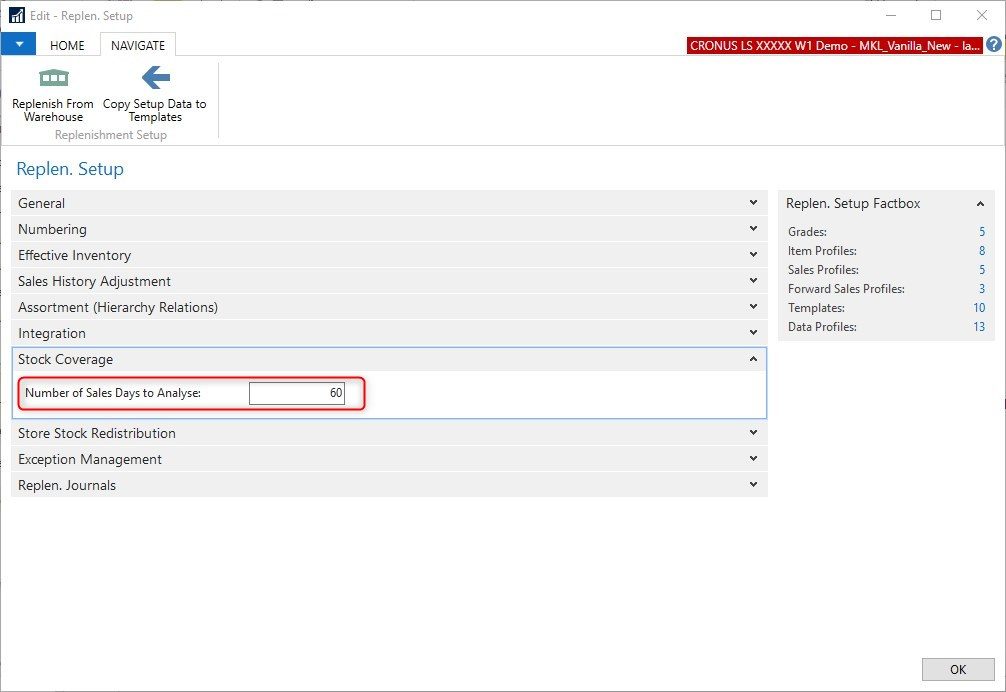The width and height of the screenshot is (1006, 692).
Task: Expand Assortment (Hierarchy Relations) section
Action: 753,307
